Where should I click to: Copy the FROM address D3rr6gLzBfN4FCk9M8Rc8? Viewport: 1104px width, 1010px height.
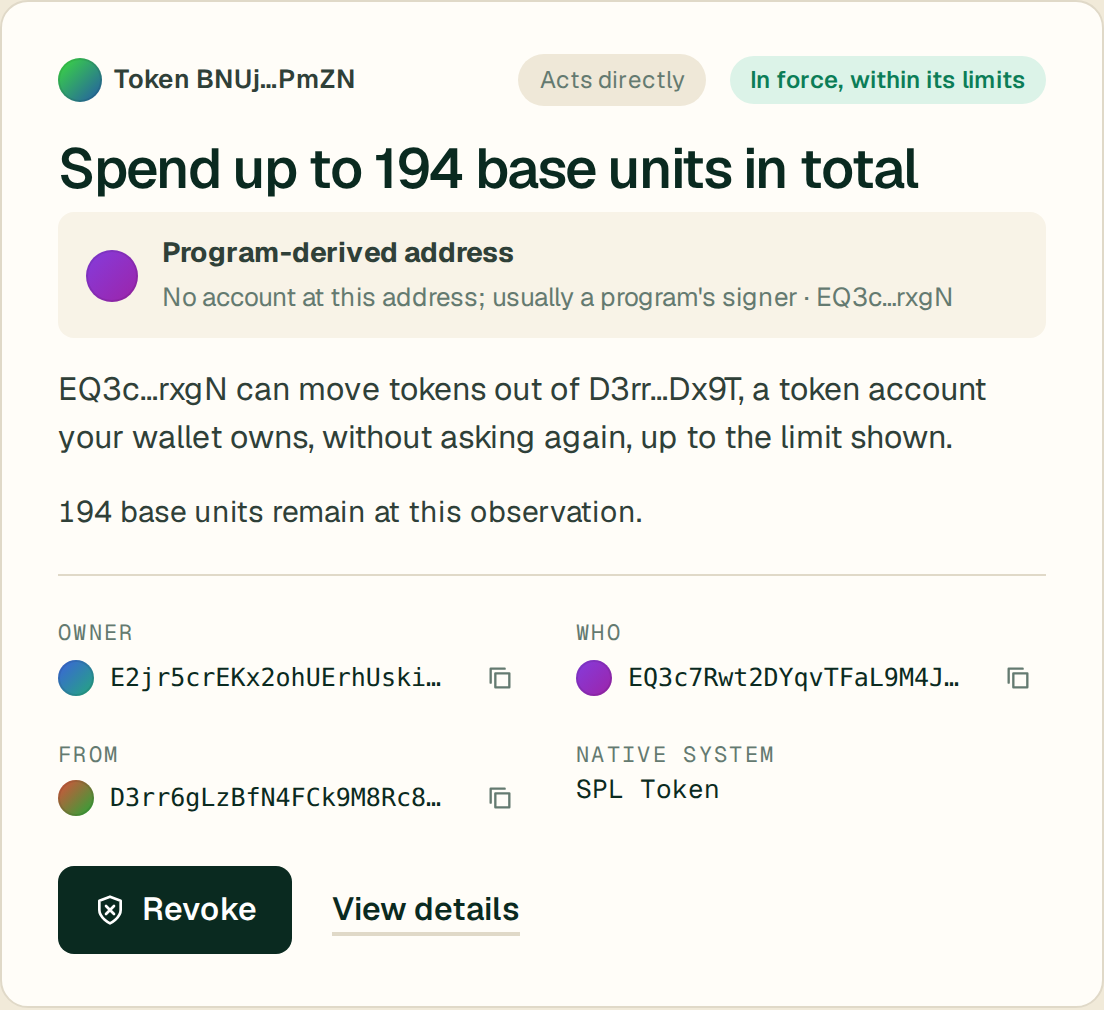click(500, 798)
